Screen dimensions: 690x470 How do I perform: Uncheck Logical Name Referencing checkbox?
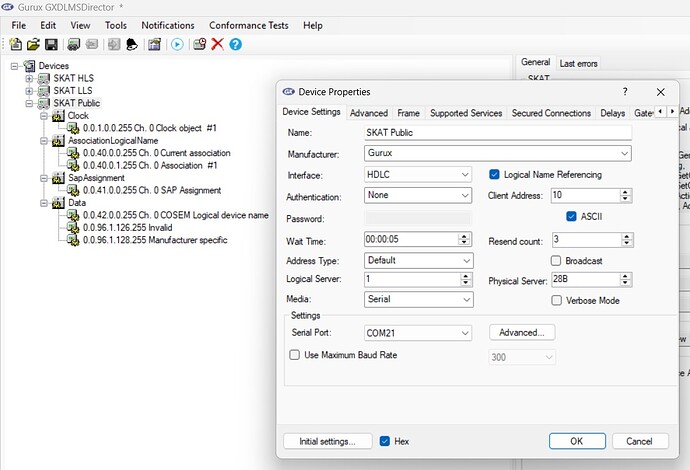click(494, 174)
